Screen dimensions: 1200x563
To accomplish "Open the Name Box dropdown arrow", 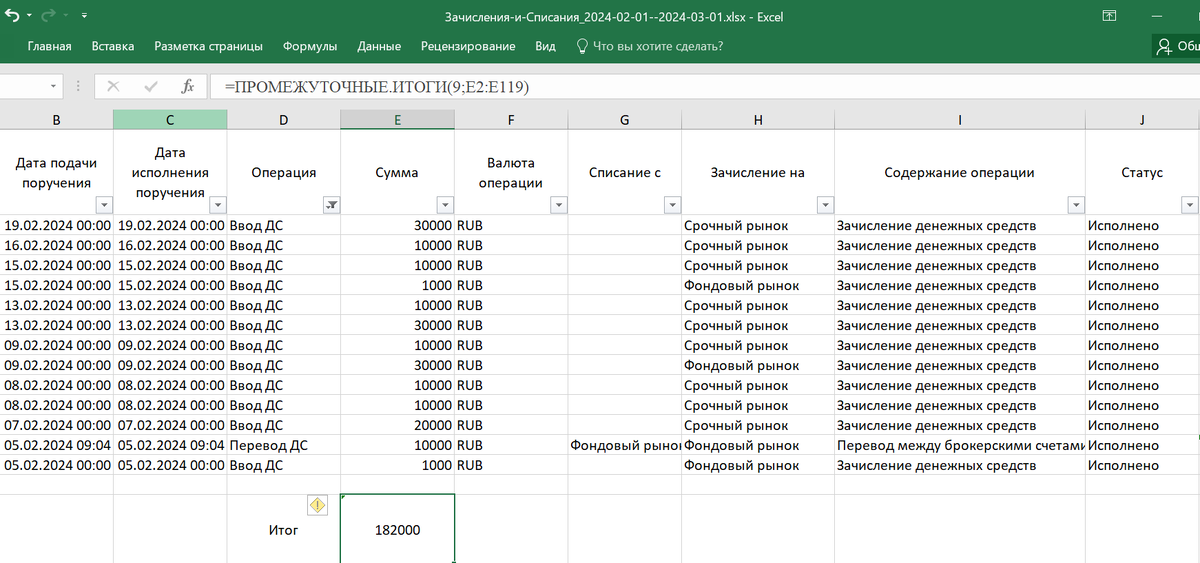I will [52, 87].
